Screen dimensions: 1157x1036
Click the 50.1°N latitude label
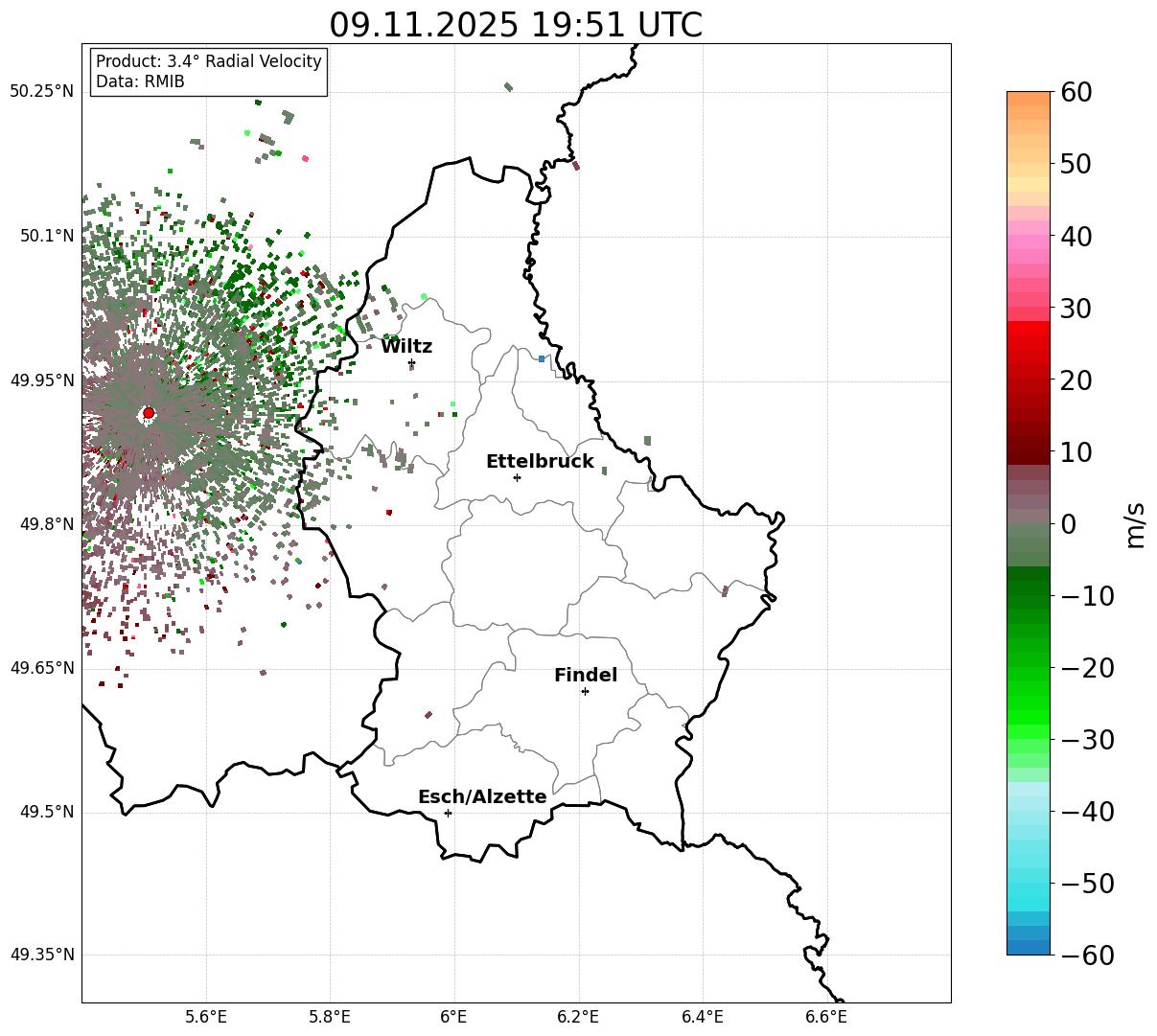click(46, 236)
